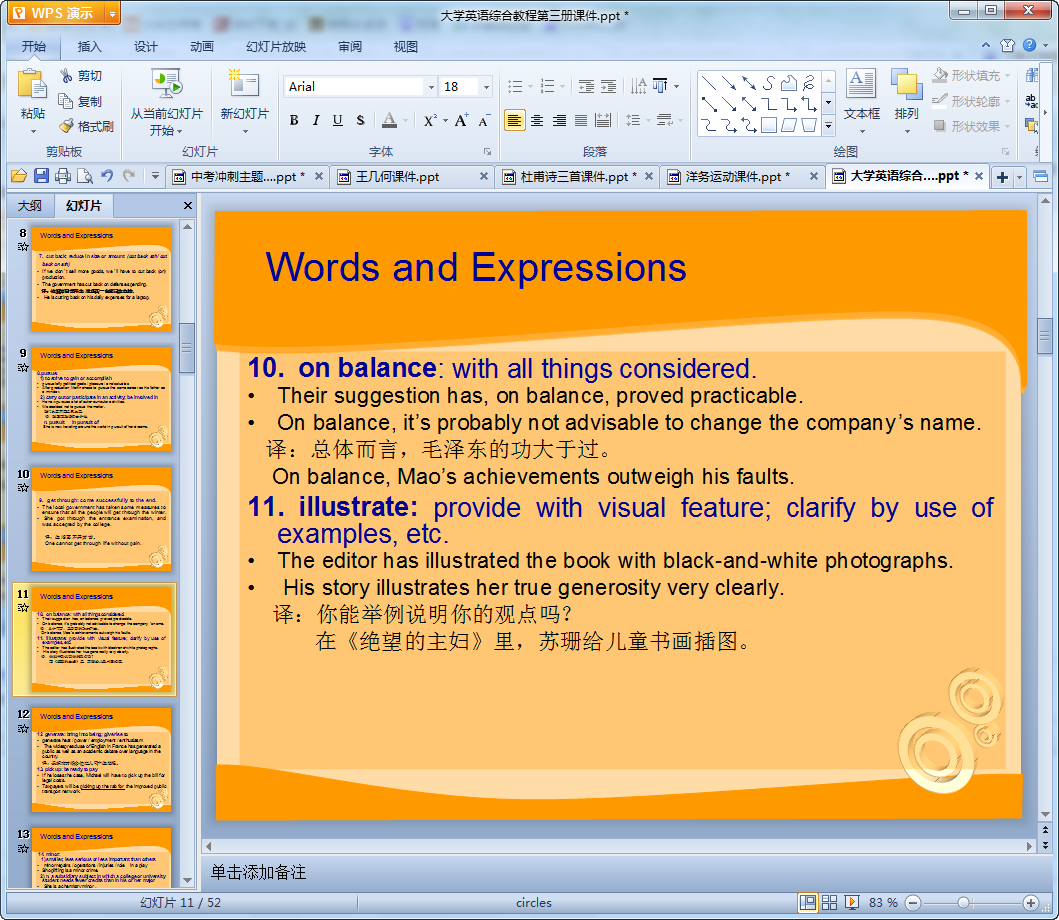
Task: Toggle center alignment
Action: coord(537,120)
